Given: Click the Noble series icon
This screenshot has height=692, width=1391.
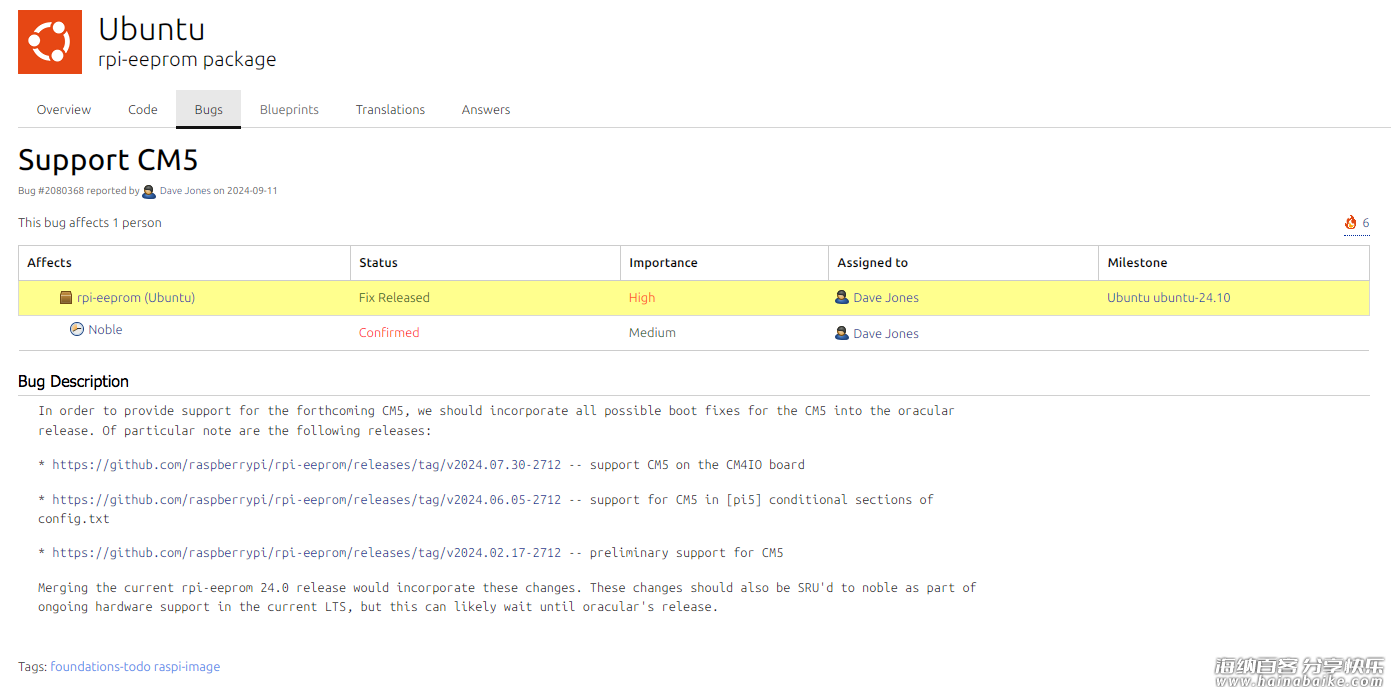Looking at the screenshot, I should 77,329.
